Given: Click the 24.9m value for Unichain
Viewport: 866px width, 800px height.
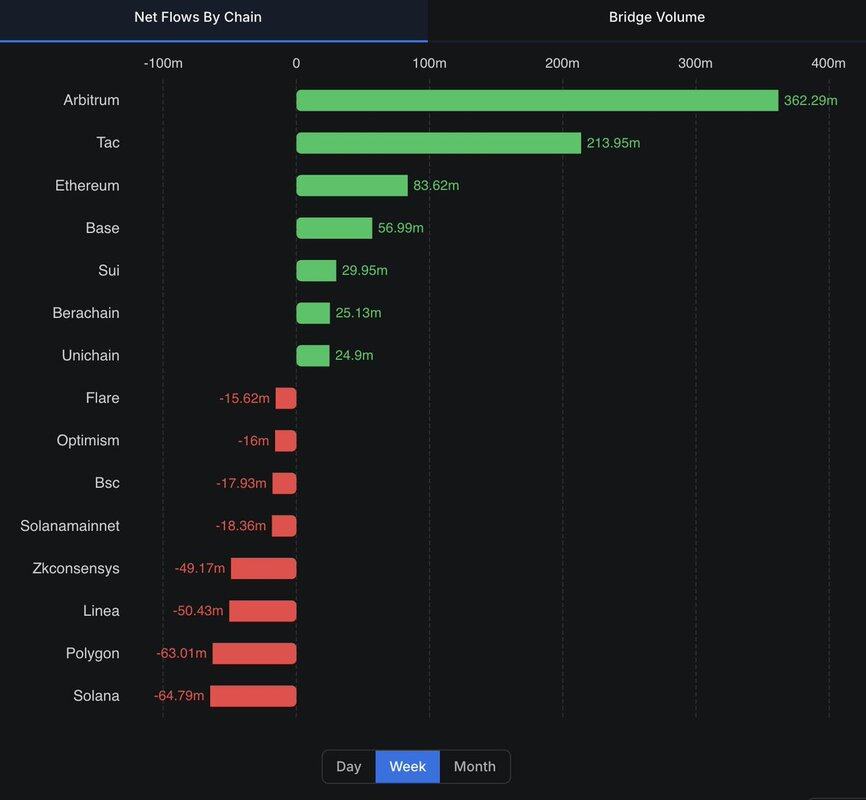Looking at the screenshot, I should 354,356.
